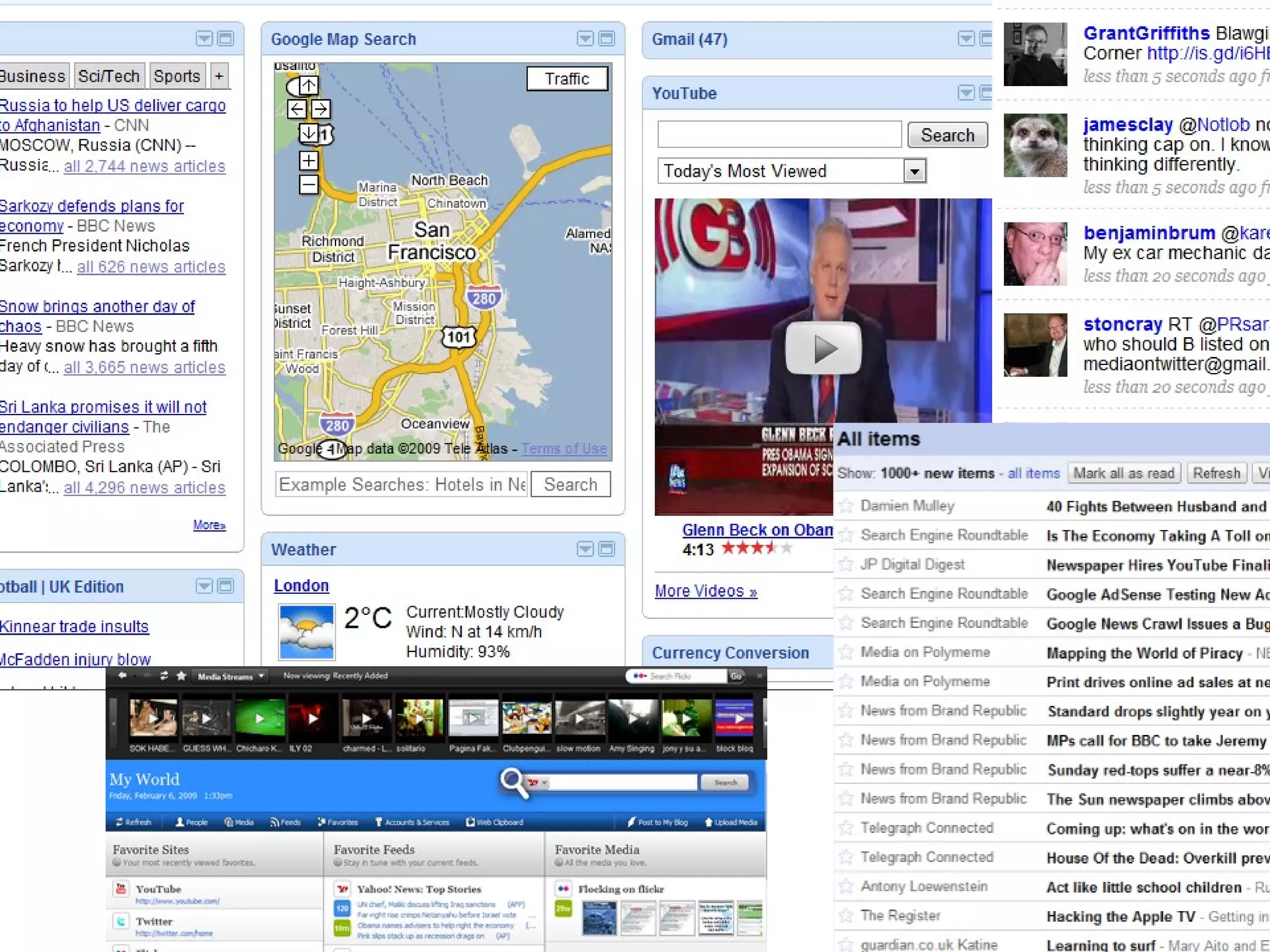
Task: Zoom in on the Google map
Action: [308, 161]
